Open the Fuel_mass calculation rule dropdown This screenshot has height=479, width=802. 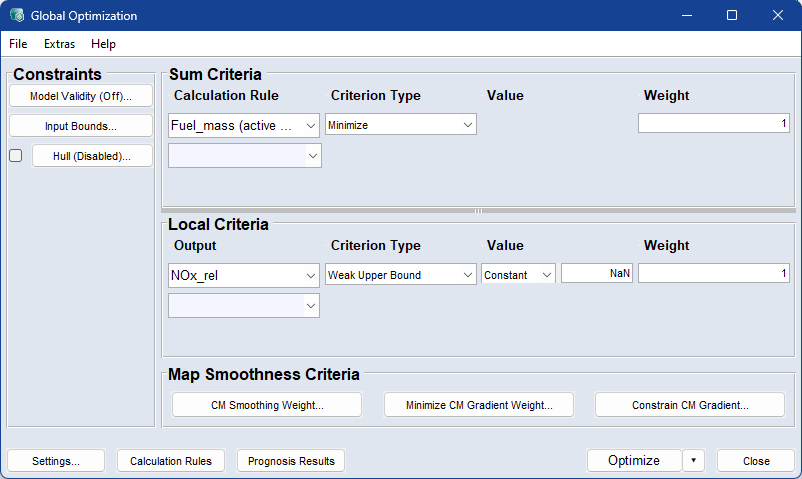(x=244, y=125)
